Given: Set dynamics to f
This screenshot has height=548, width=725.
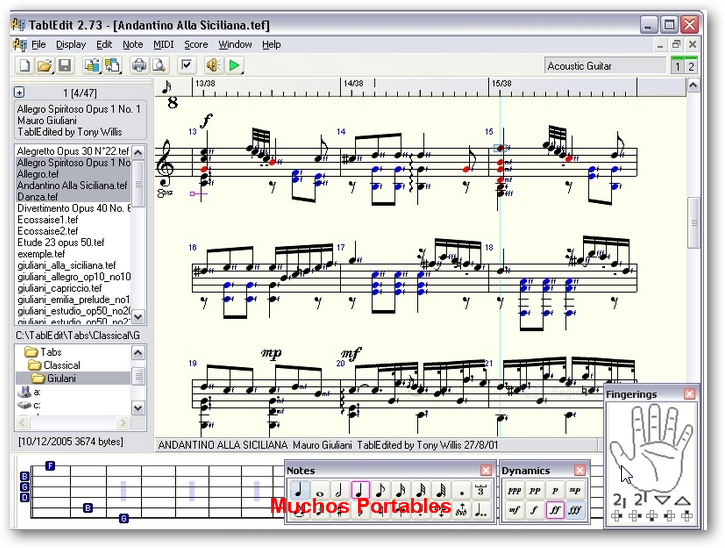Looking at the screenshot, I should pos(535,510).
